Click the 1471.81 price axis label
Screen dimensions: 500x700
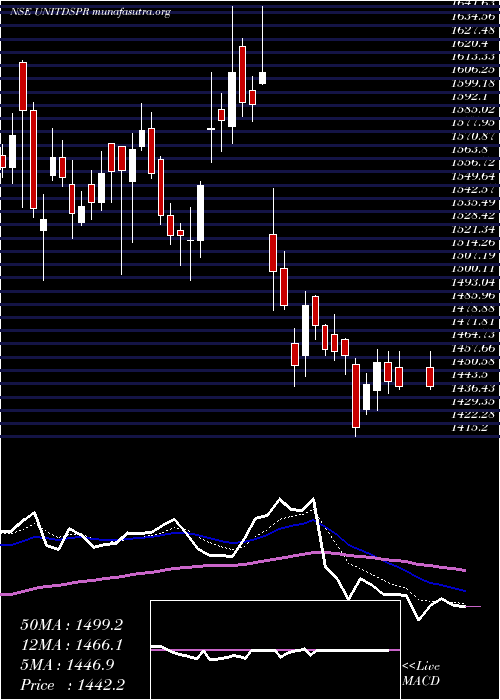pyautogui.click(x=474, y=322)
